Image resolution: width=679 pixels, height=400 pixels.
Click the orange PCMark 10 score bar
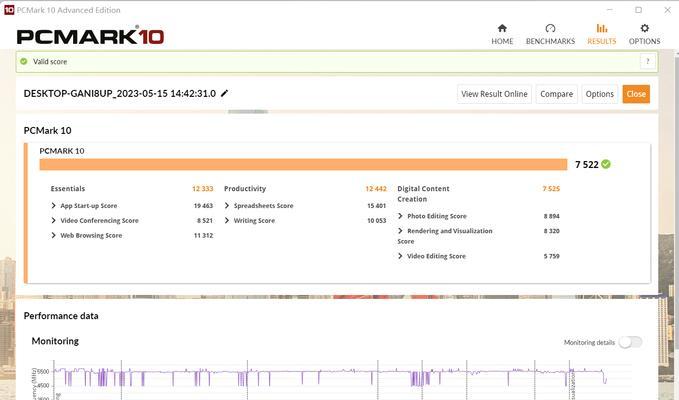click(303, 165)
